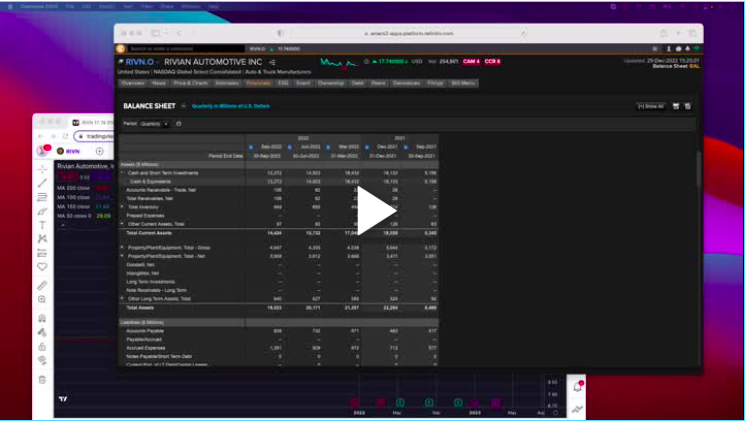
Task: Click the balance sheet vertical scrollbar
Action: click(698, 169)
